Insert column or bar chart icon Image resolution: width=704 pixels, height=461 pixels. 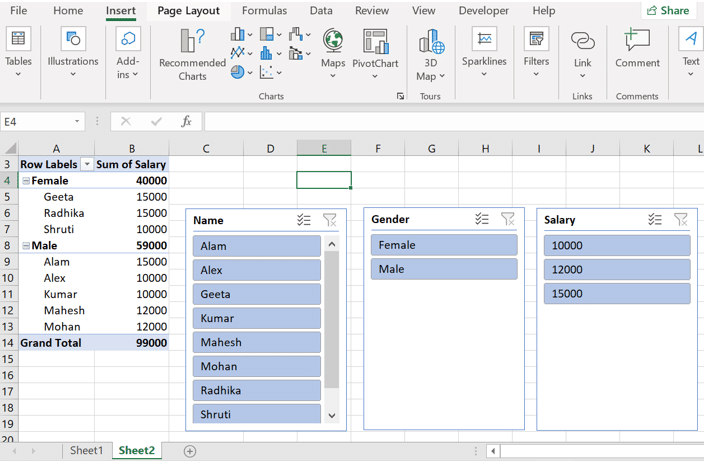[237, 34]
